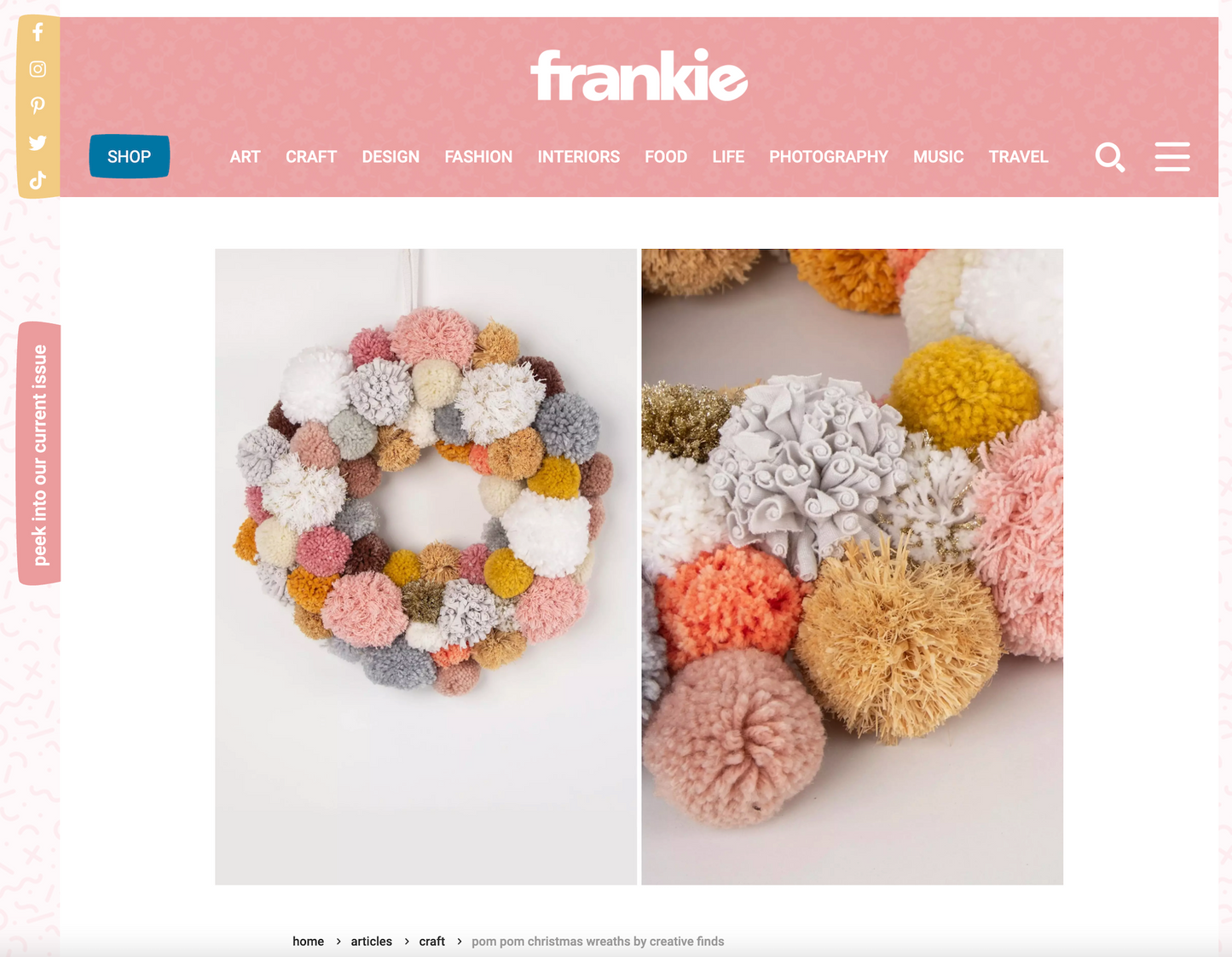Open the pom pom wreath photo

(425, 566)
